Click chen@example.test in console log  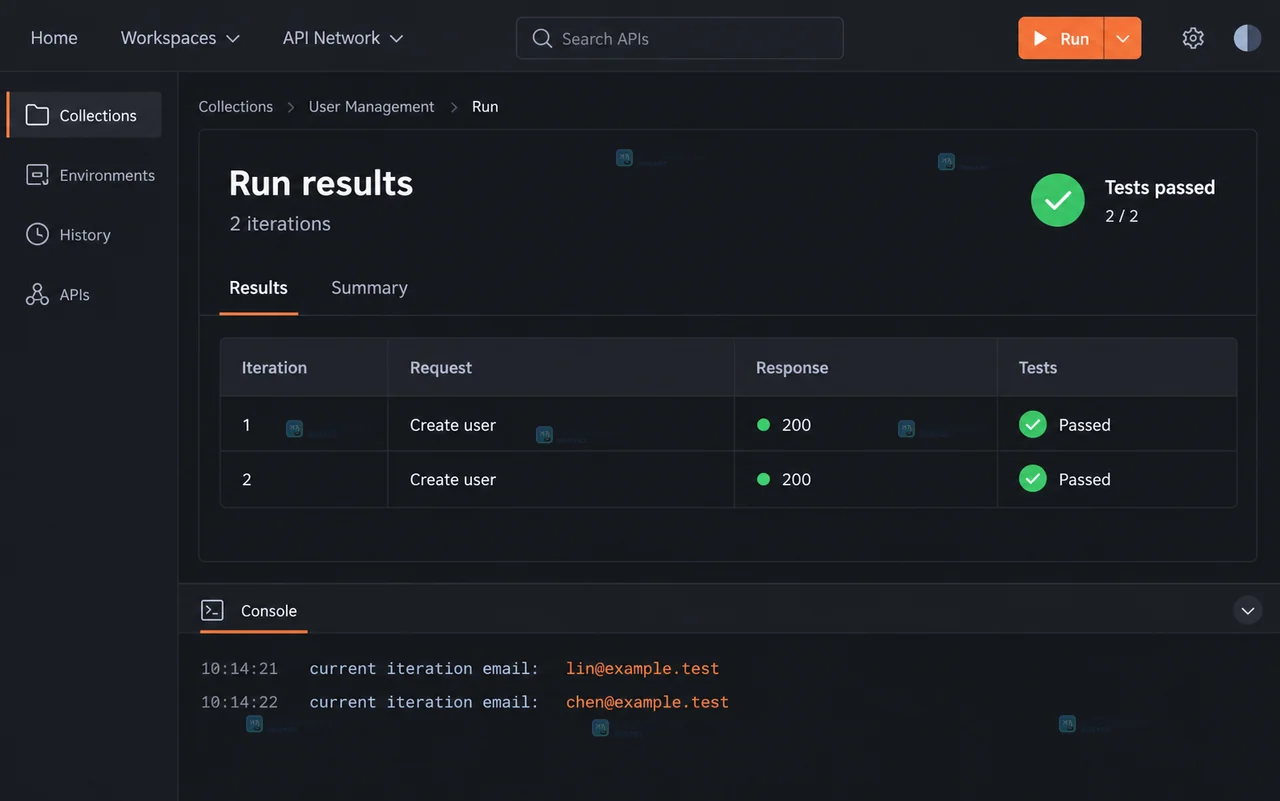(x=647, y=702)
